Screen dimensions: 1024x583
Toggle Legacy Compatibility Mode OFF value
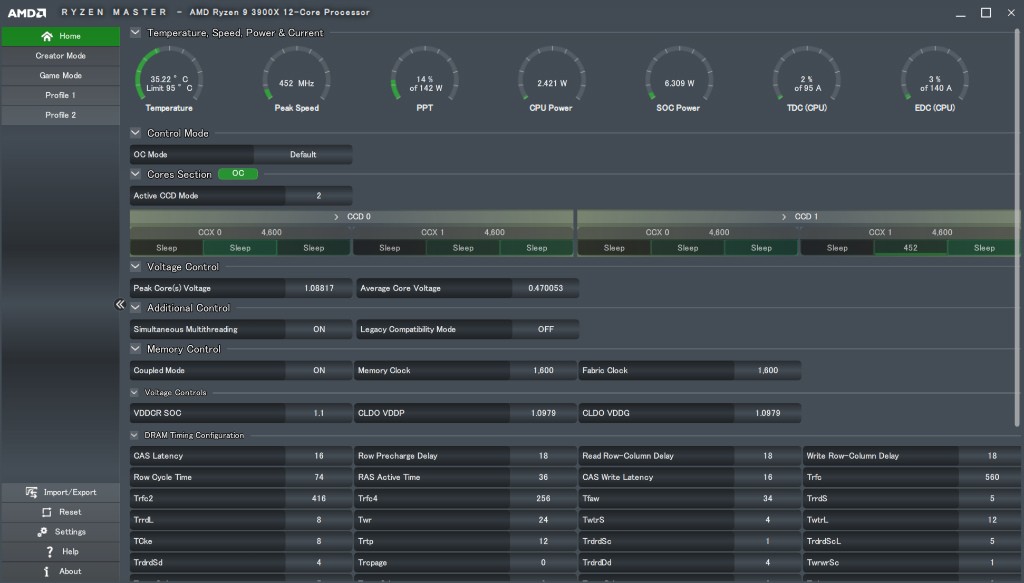pos(545,329)
